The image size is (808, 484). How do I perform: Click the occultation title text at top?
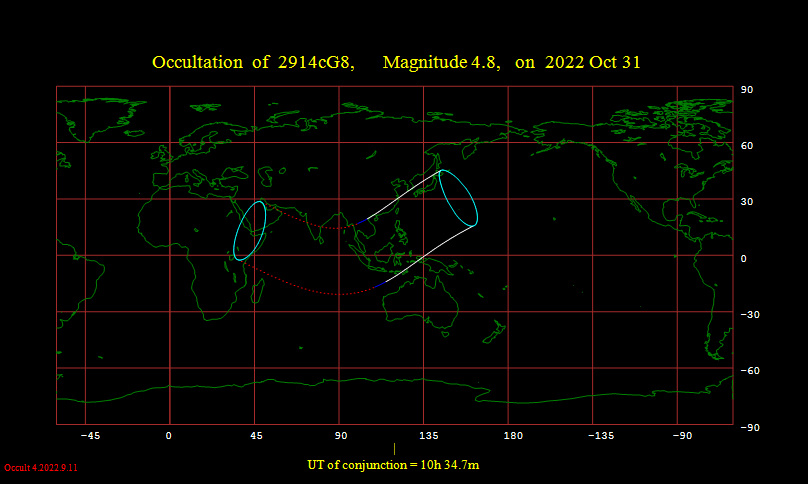pyautogui.click(x=395, y=62)
